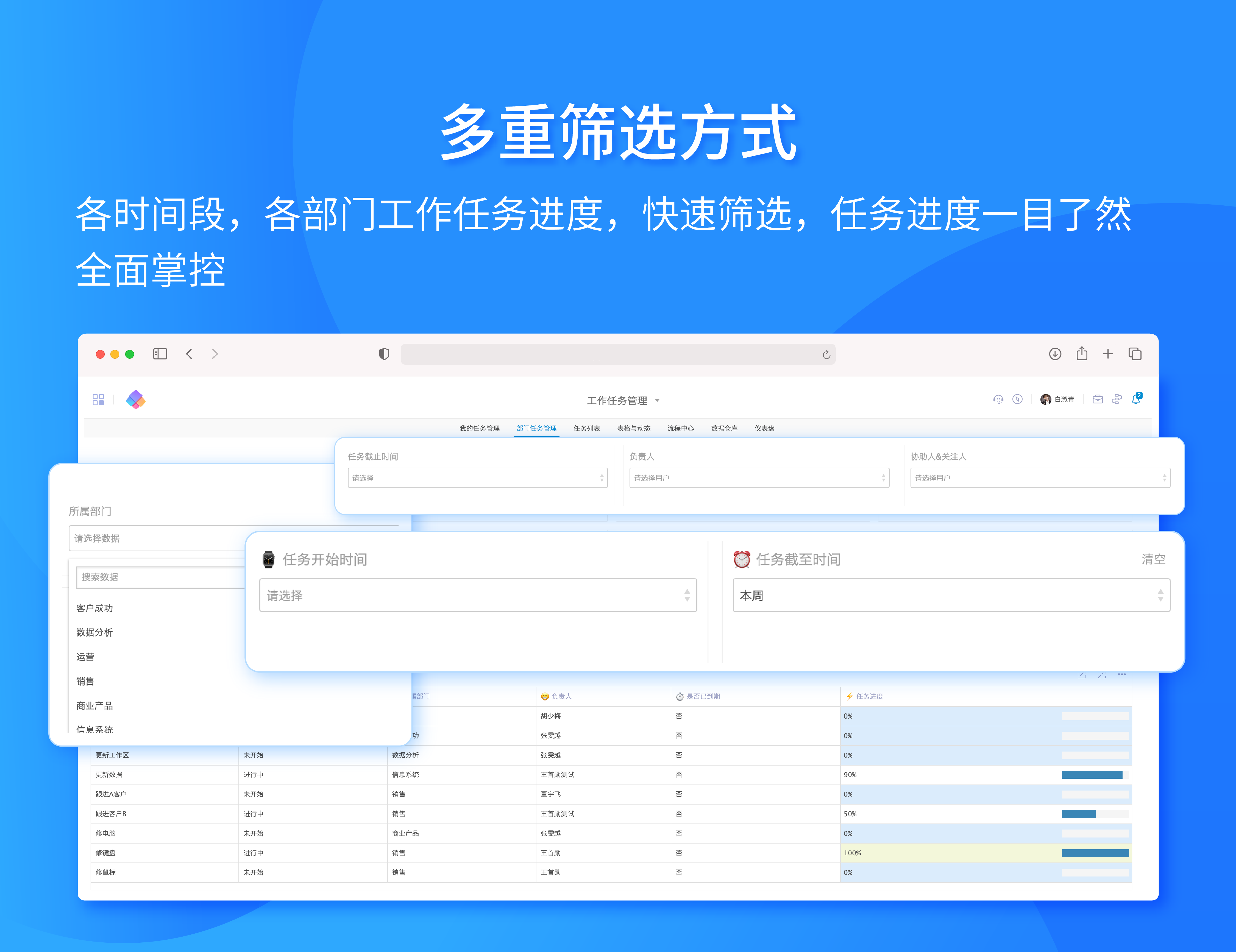Select 商业产品 in department list
Screen dimensions: 1236x952
tap(94, 705)
